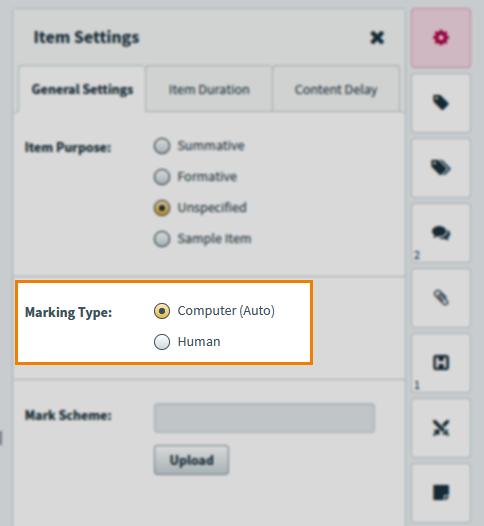Click the Upload button
484x526 pixels.
[192, 460]
